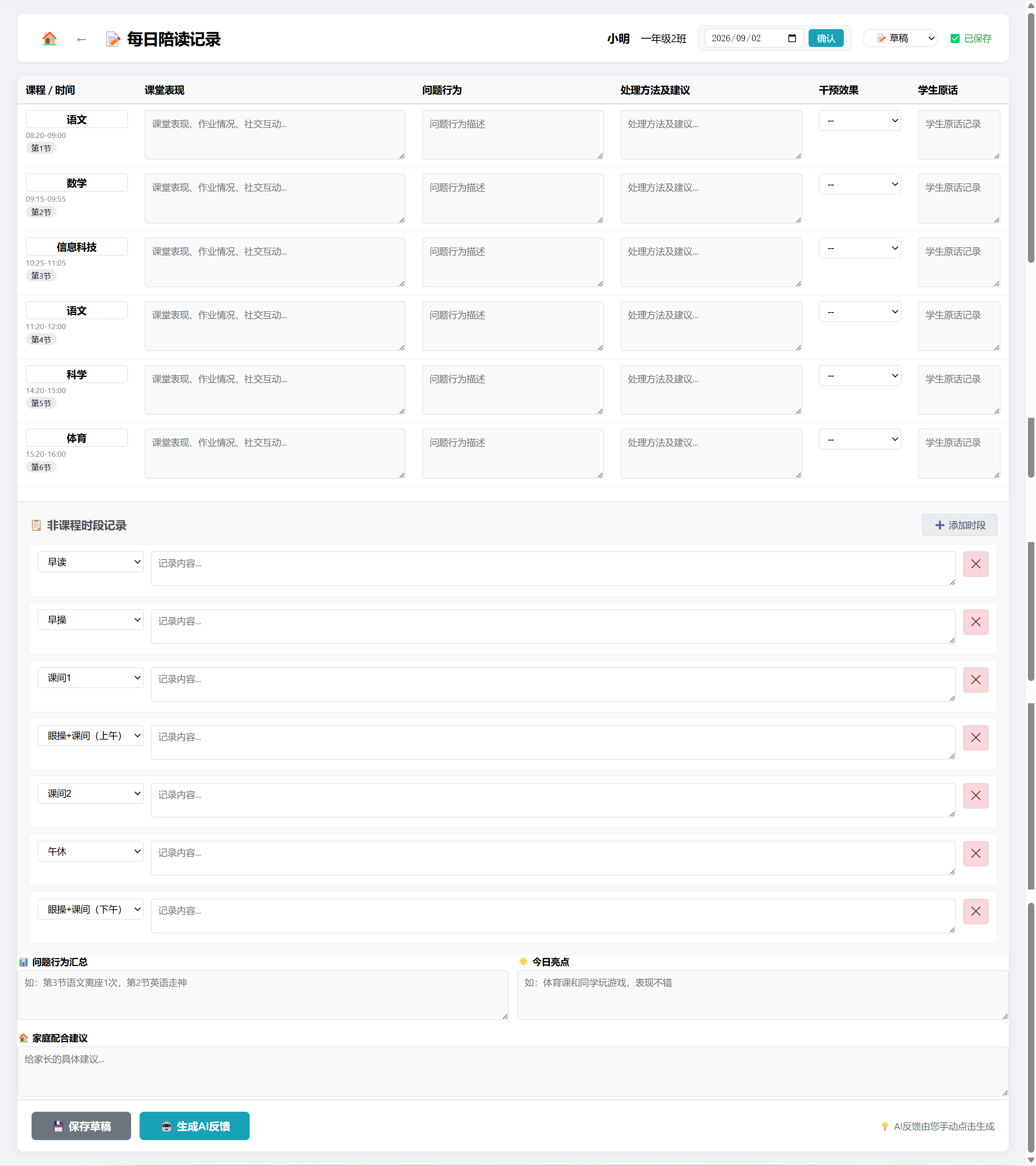Click 生成AI反馈 button

click(x=194, y=1126)
